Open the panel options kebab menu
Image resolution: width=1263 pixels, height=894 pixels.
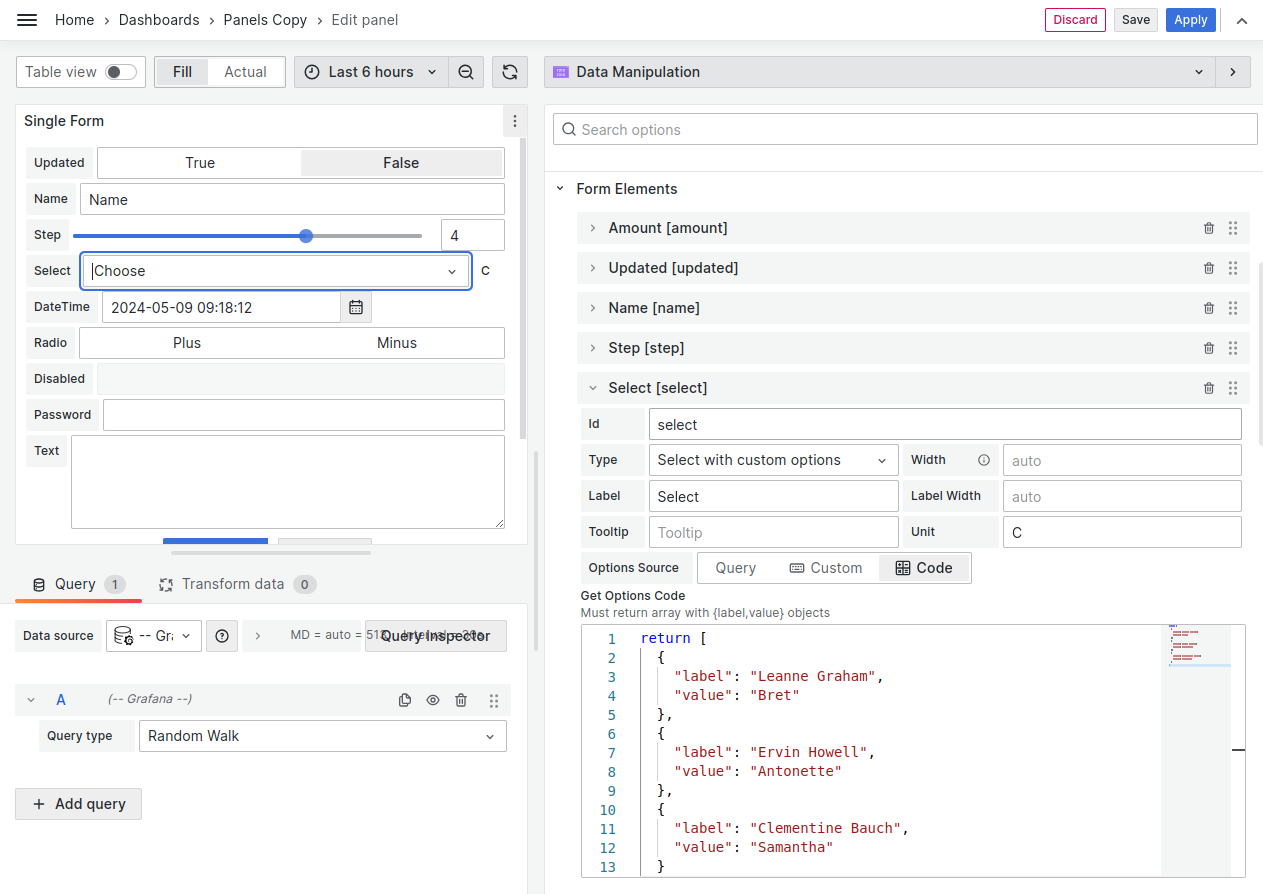coord(514,121)
